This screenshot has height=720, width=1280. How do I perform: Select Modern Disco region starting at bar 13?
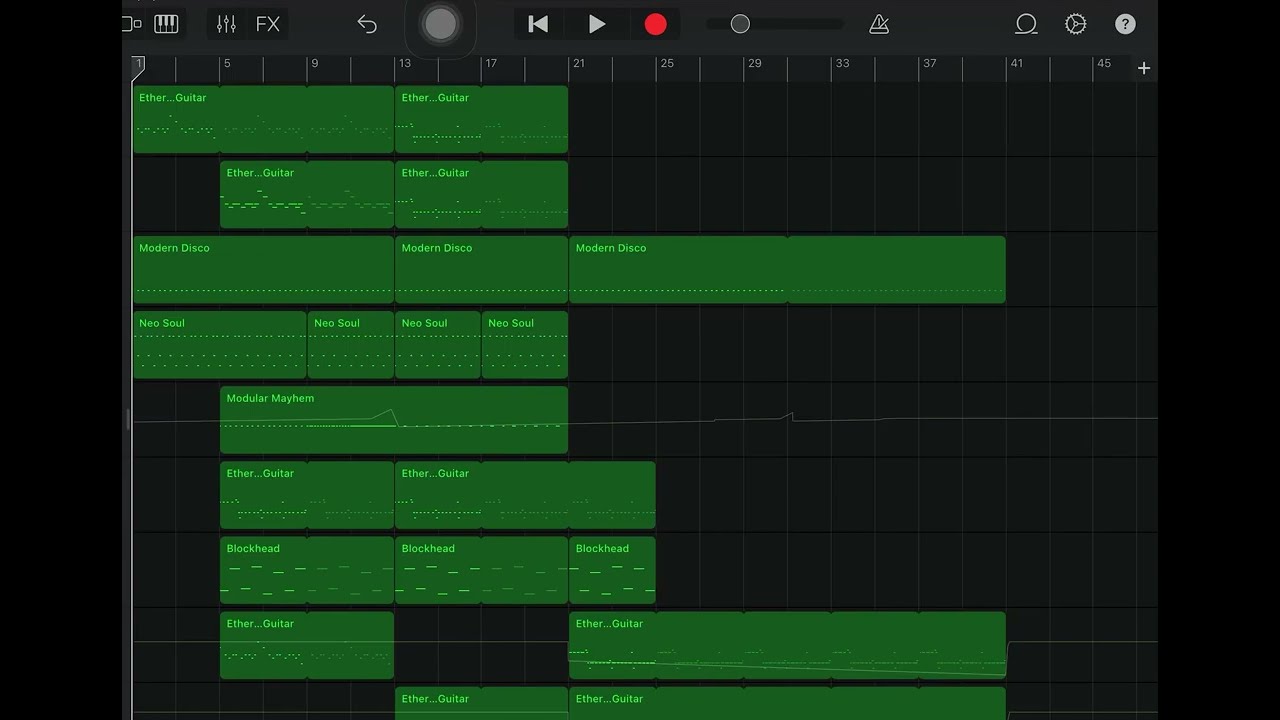481,270
